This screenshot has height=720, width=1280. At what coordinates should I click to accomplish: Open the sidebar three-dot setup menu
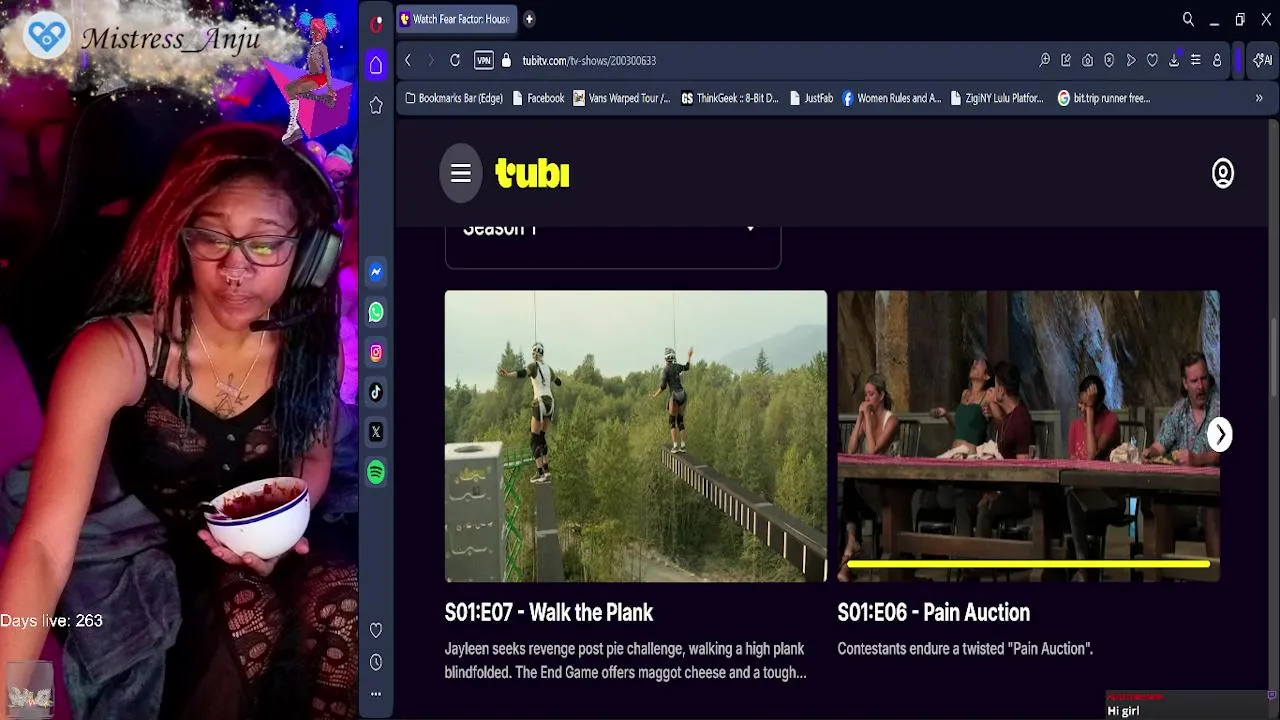click(x=376, y=693)
